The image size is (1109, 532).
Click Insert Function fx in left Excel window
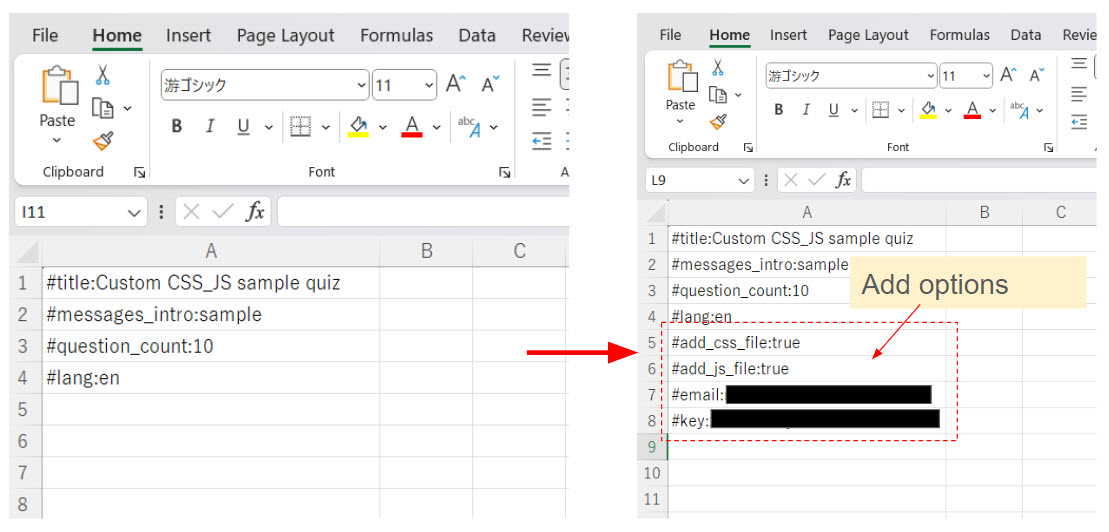point(255,211)
